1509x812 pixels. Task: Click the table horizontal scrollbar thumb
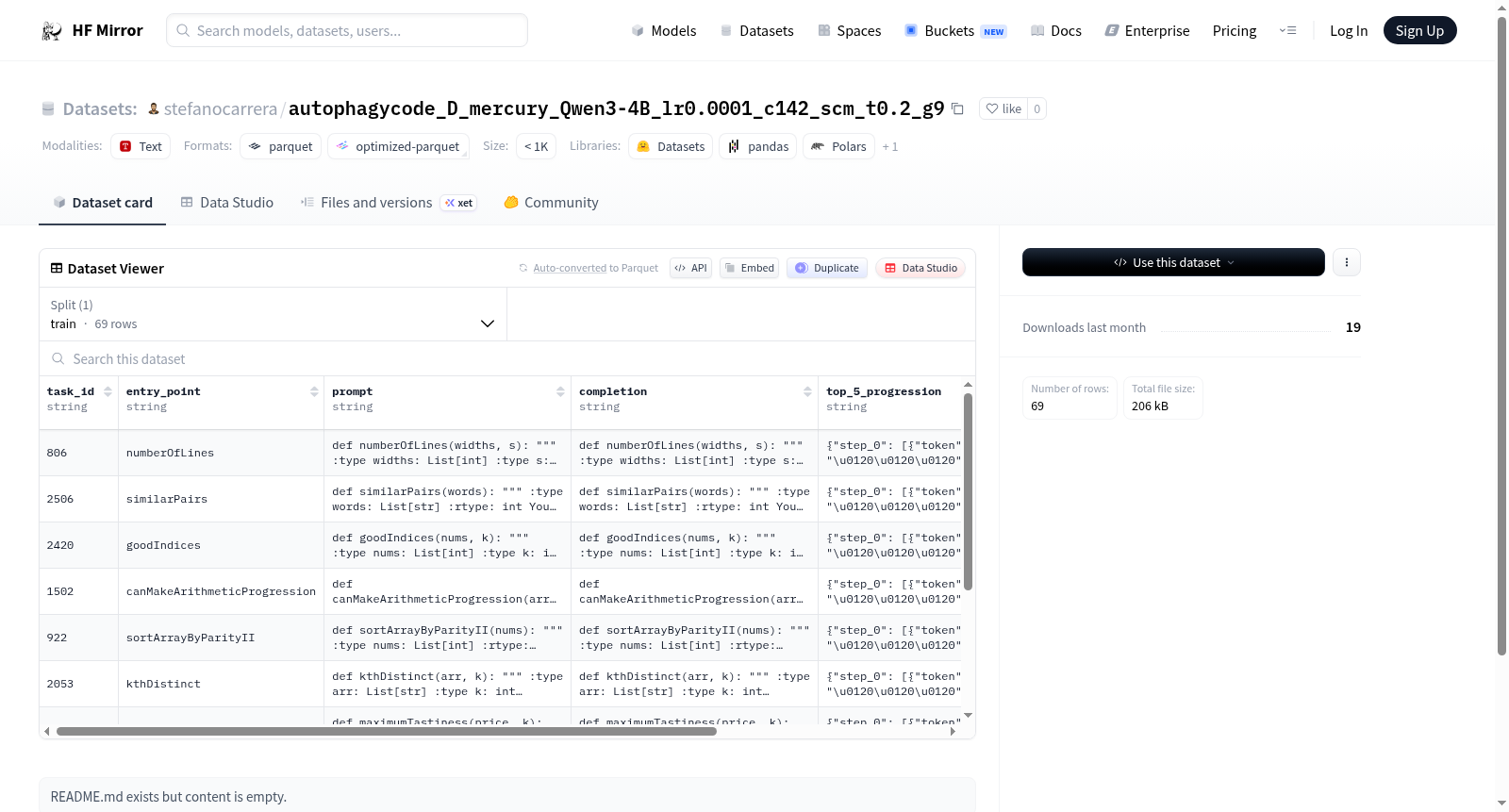pyautogui.click(x=387, y=731)
